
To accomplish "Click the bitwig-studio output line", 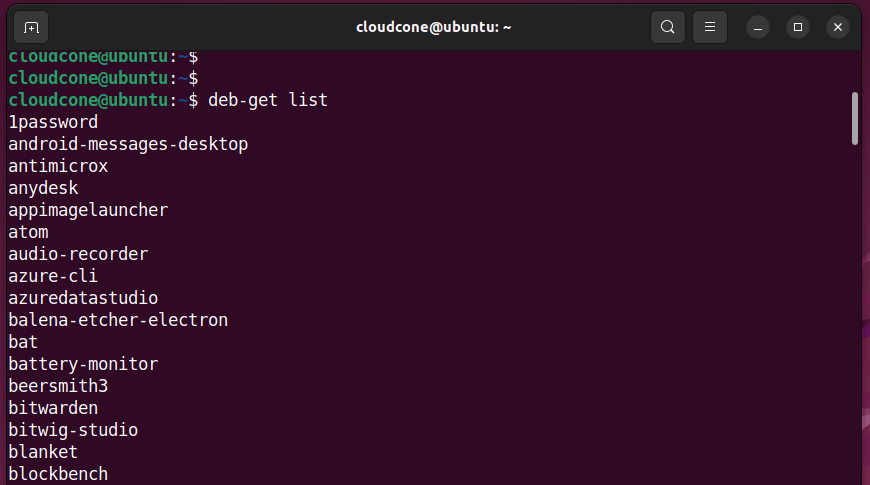I will (x=73, y=430).
